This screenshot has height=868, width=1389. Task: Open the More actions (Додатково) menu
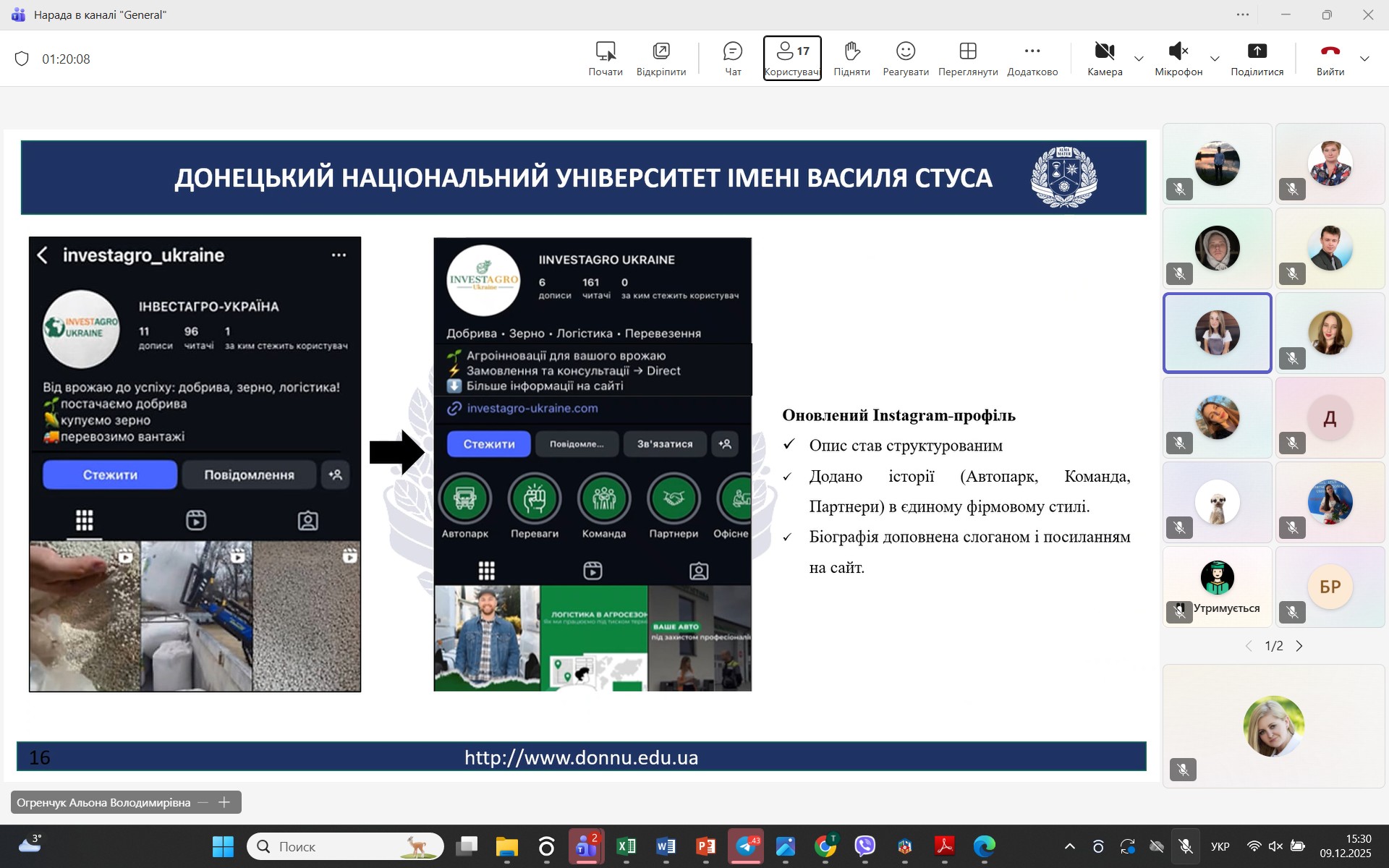1032,57
